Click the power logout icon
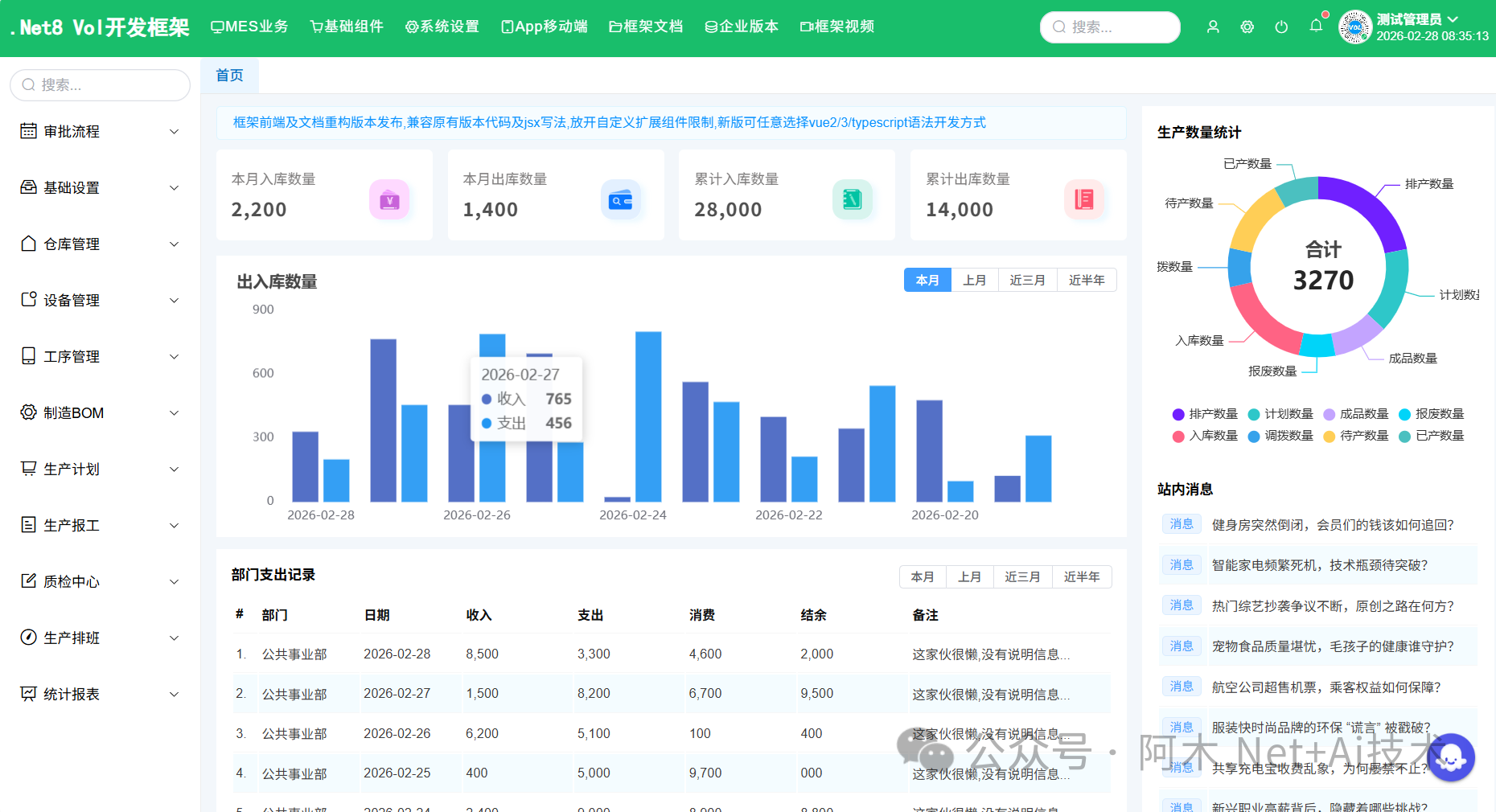The width and height of the screenshot is (1496, 812). click(x=1281, y=26)
